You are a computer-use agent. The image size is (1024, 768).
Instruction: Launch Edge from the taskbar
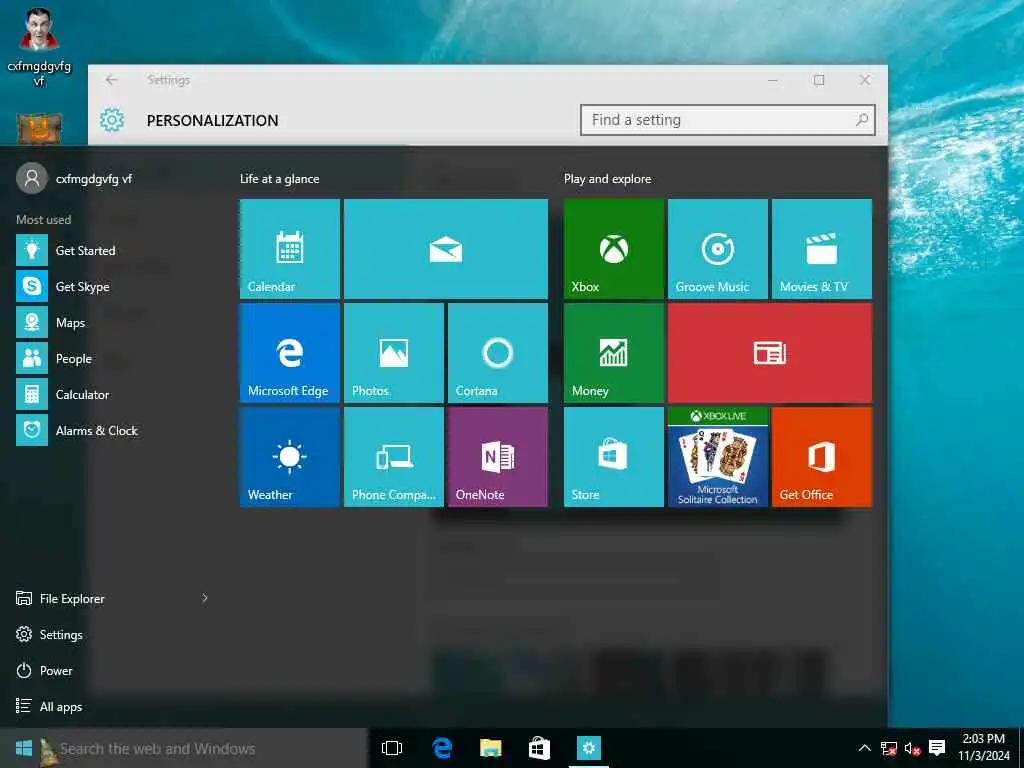pos(442,748)
